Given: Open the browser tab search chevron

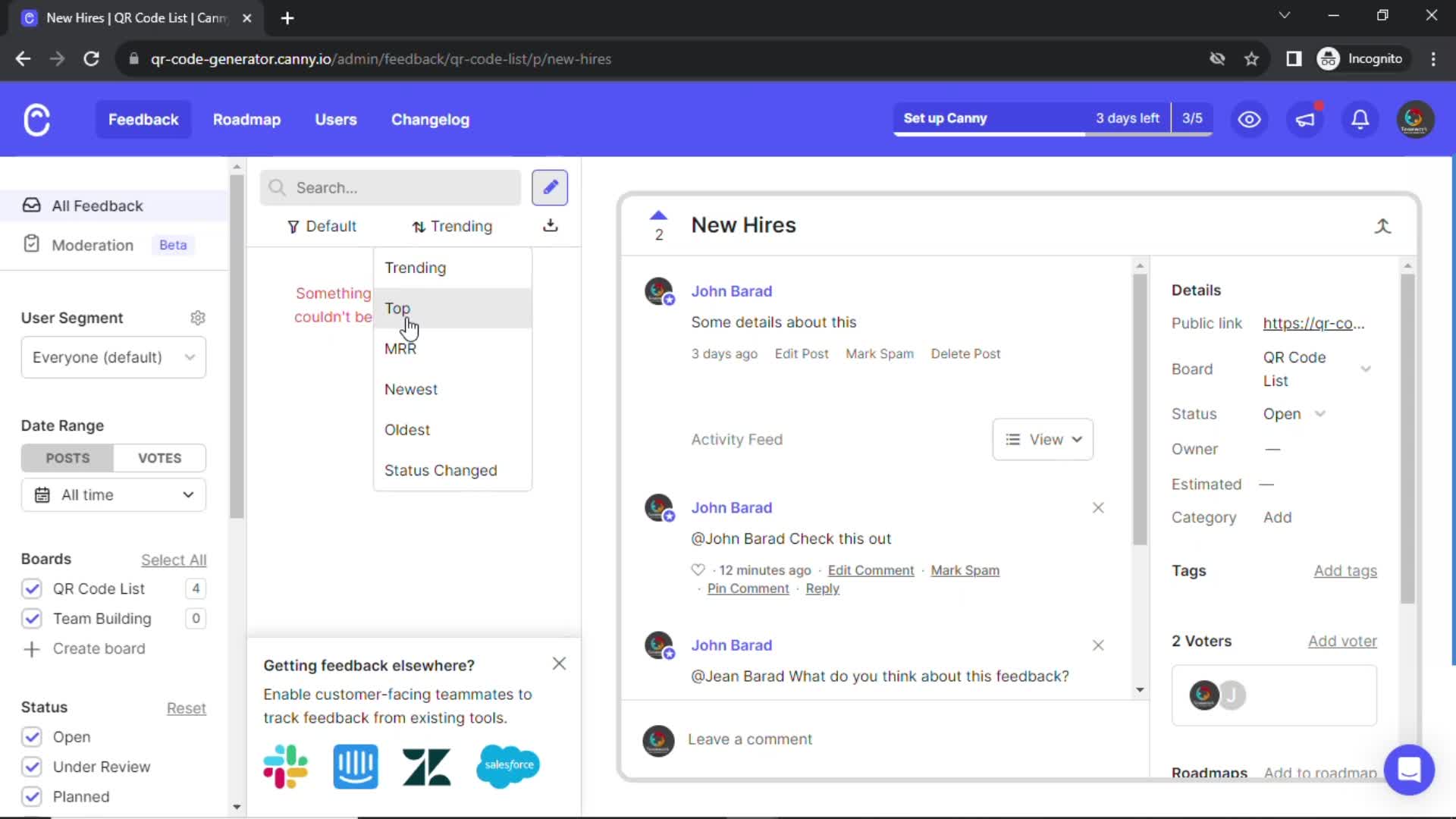Looking at the screenshot, I should pos(1284,15).
